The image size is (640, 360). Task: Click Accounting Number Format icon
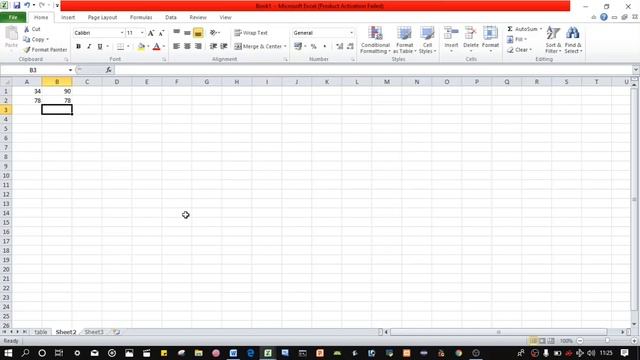pyautogui.click(x=298, y=47)
